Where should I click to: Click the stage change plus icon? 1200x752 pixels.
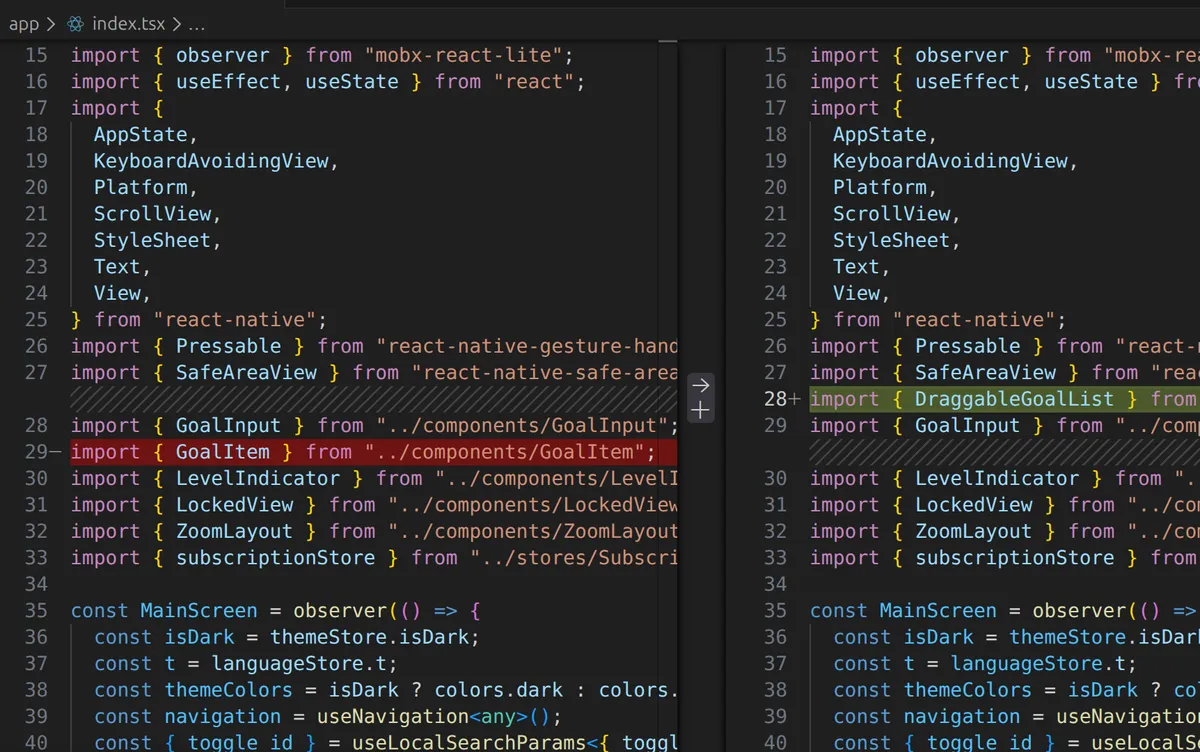tap(701, 410)
